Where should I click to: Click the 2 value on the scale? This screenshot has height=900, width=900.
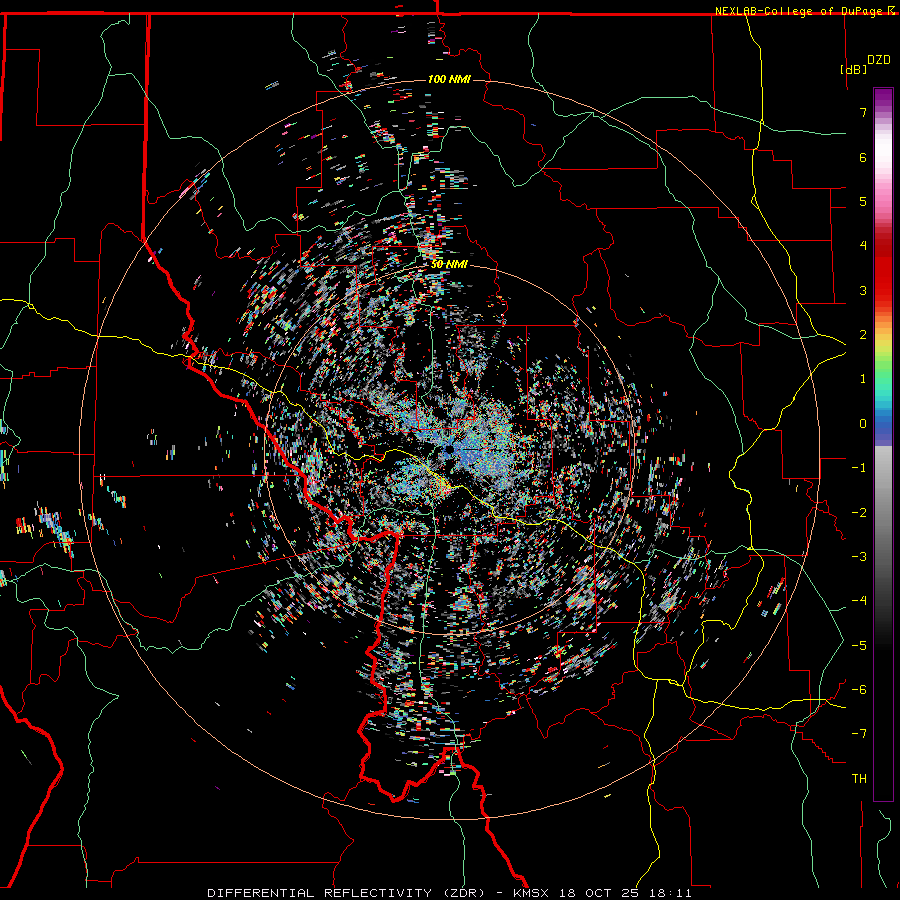(x=863, y=335)
